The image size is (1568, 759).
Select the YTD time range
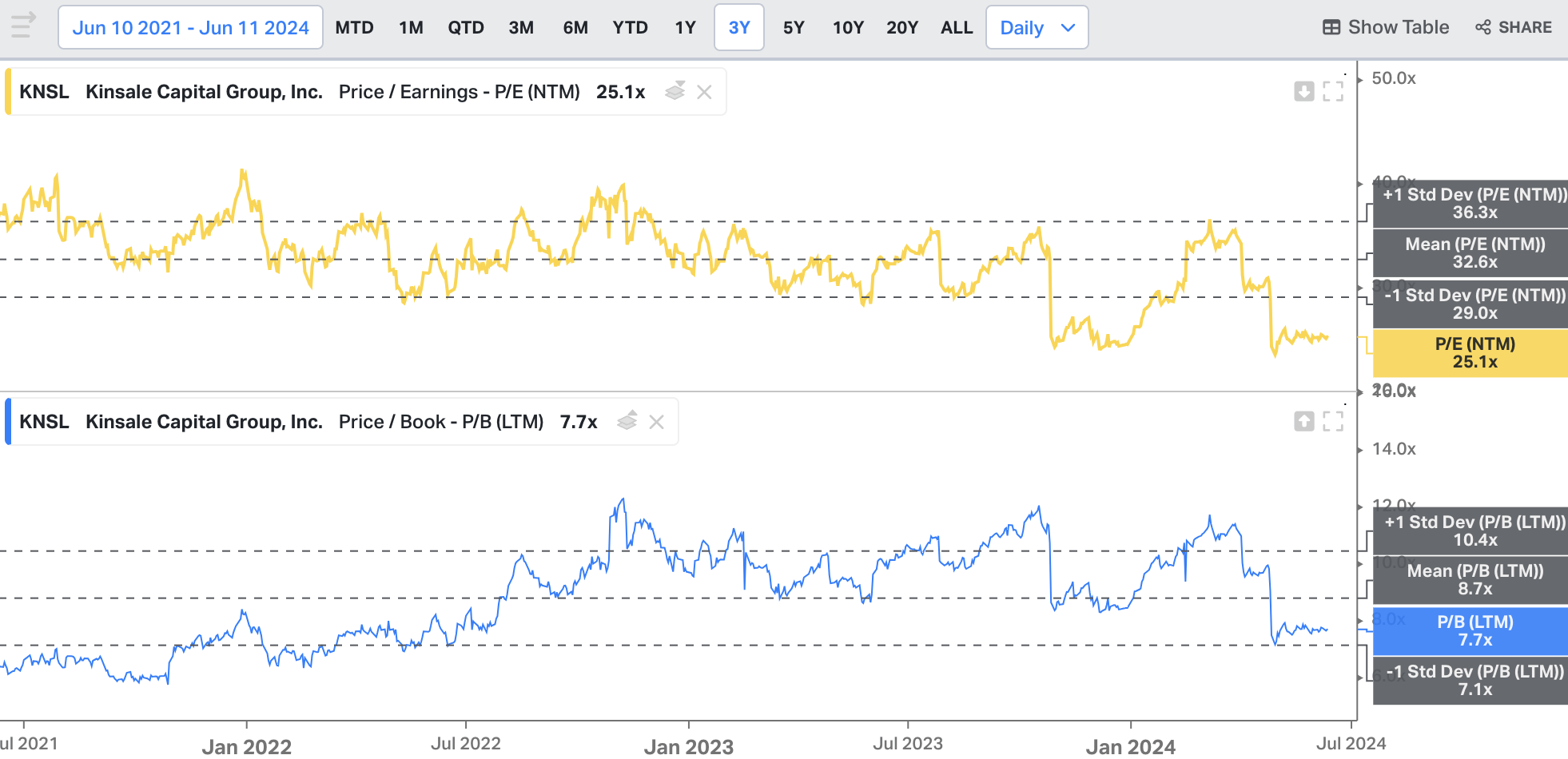click(630, 27)
